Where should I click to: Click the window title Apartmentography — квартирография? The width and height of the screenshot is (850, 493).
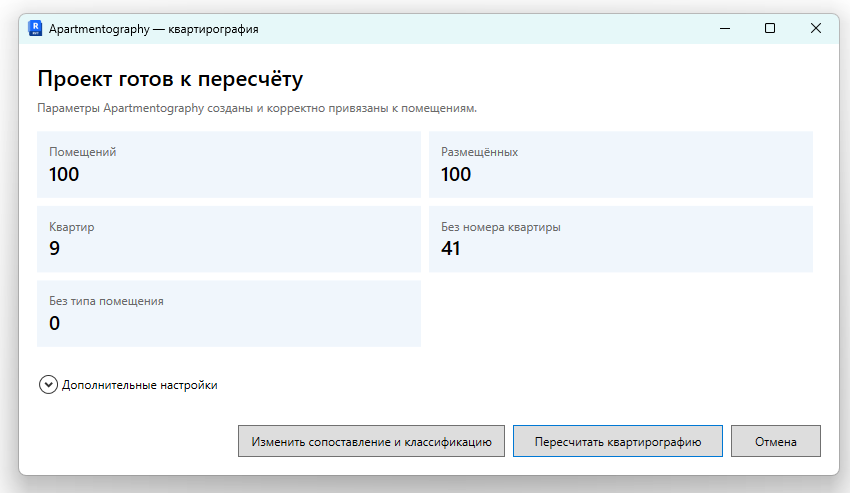153,29
